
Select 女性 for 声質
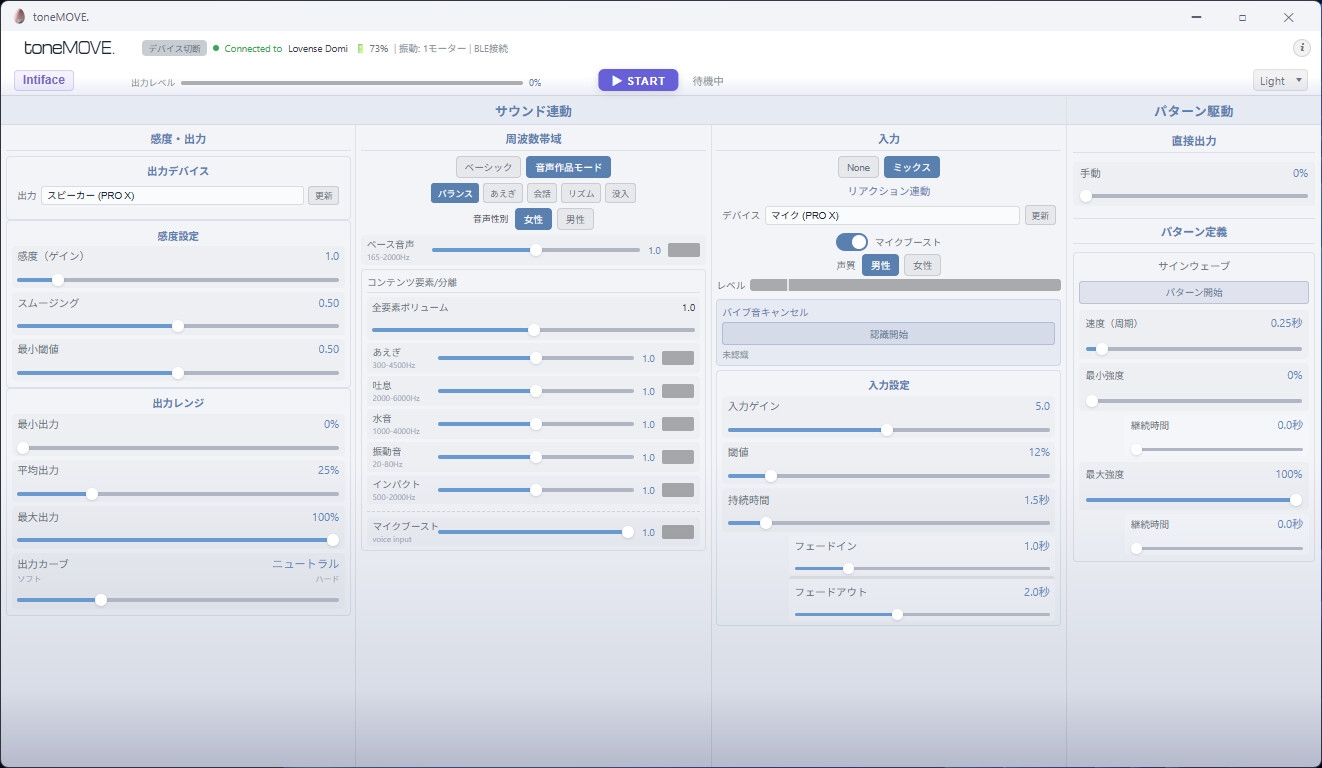(x=921, y=266)
